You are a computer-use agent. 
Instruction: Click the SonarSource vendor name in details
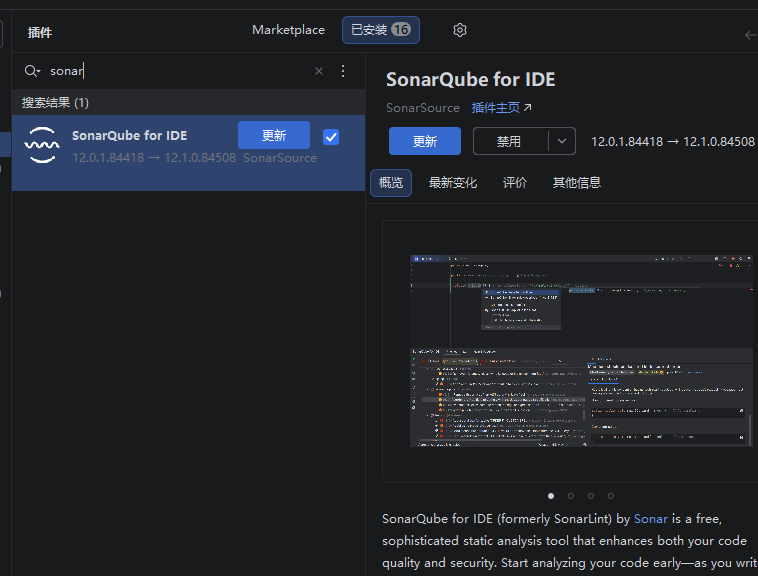point(423,108)
